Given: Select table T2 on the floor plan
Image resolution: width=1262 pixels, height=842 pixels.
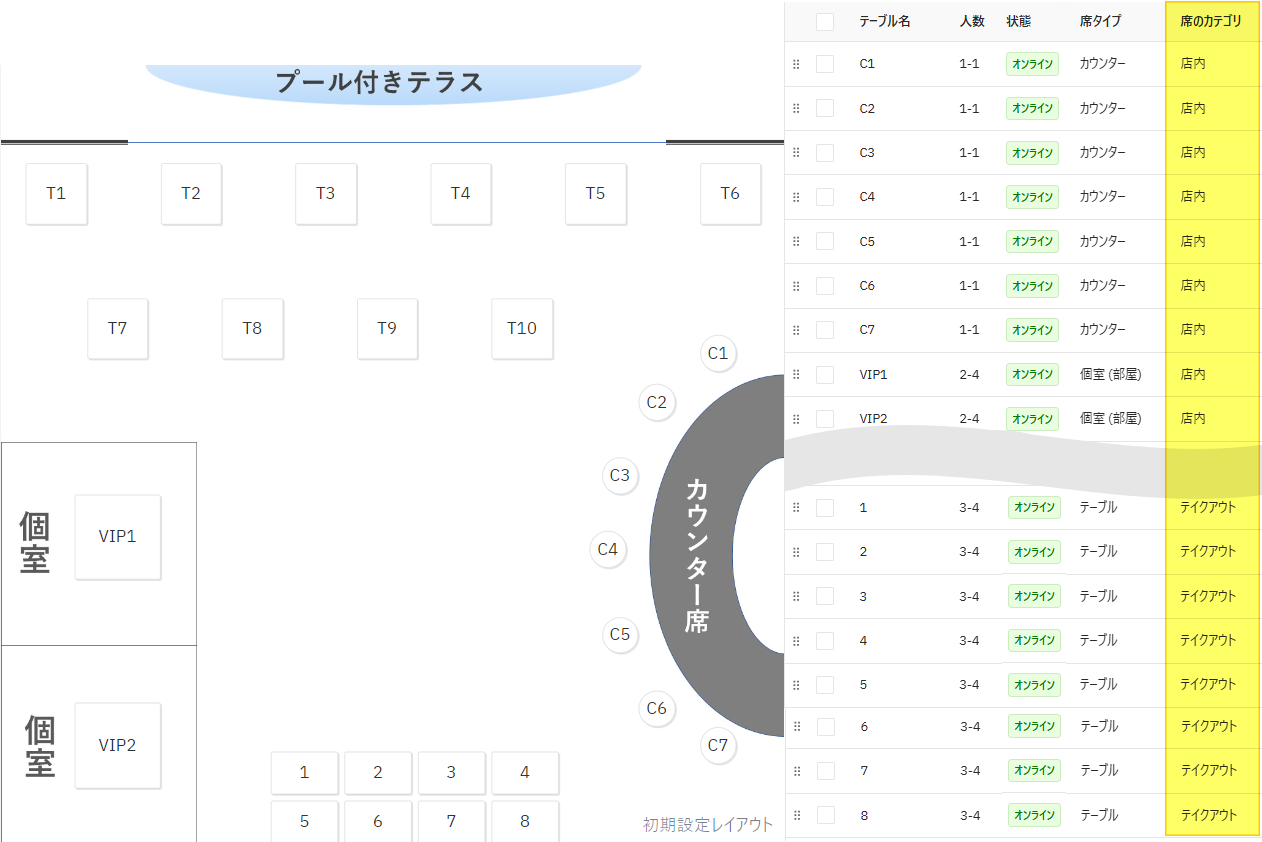Looking at the screenshot, I should coord(191,194).
